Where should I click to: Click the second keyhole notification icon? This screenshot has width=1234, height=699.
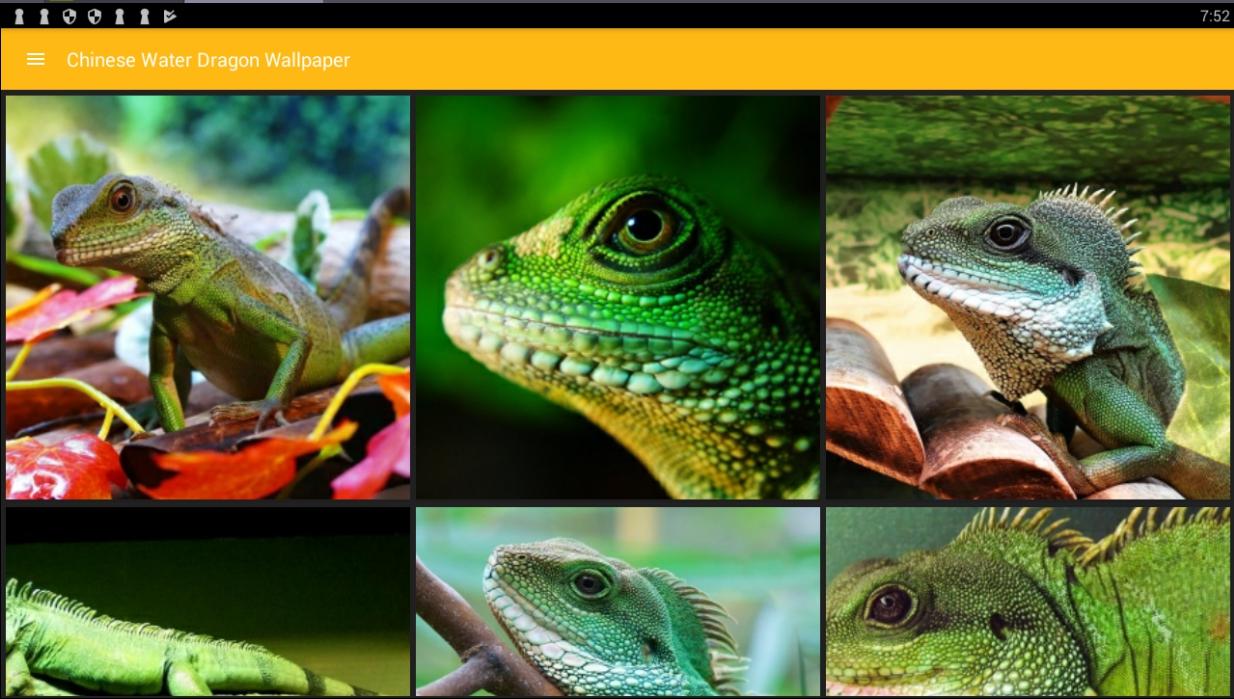(44, 16)
